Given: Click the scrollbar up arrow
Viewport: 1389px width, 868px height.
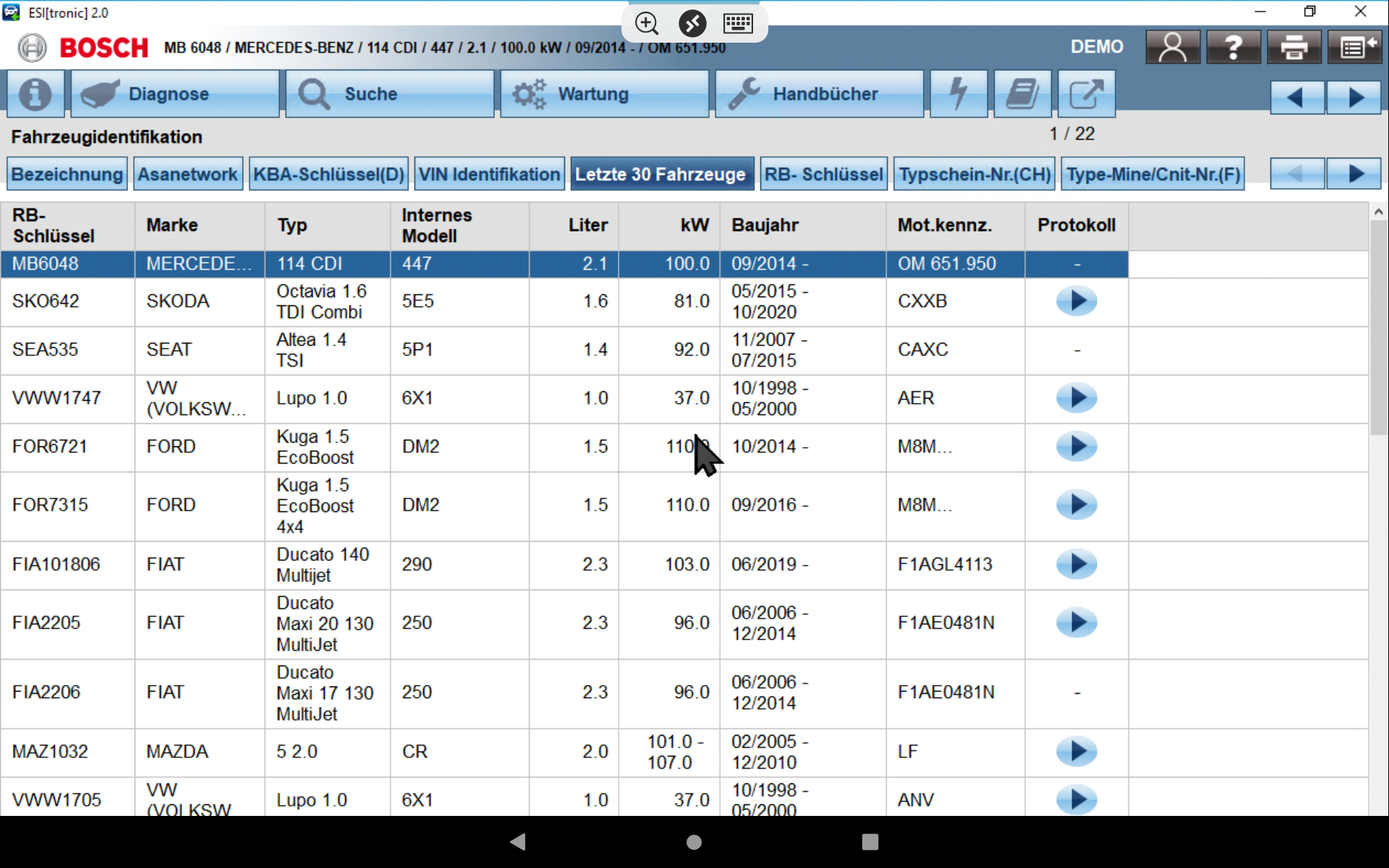Looking at the screenshot, I should tap(1378, 212).
